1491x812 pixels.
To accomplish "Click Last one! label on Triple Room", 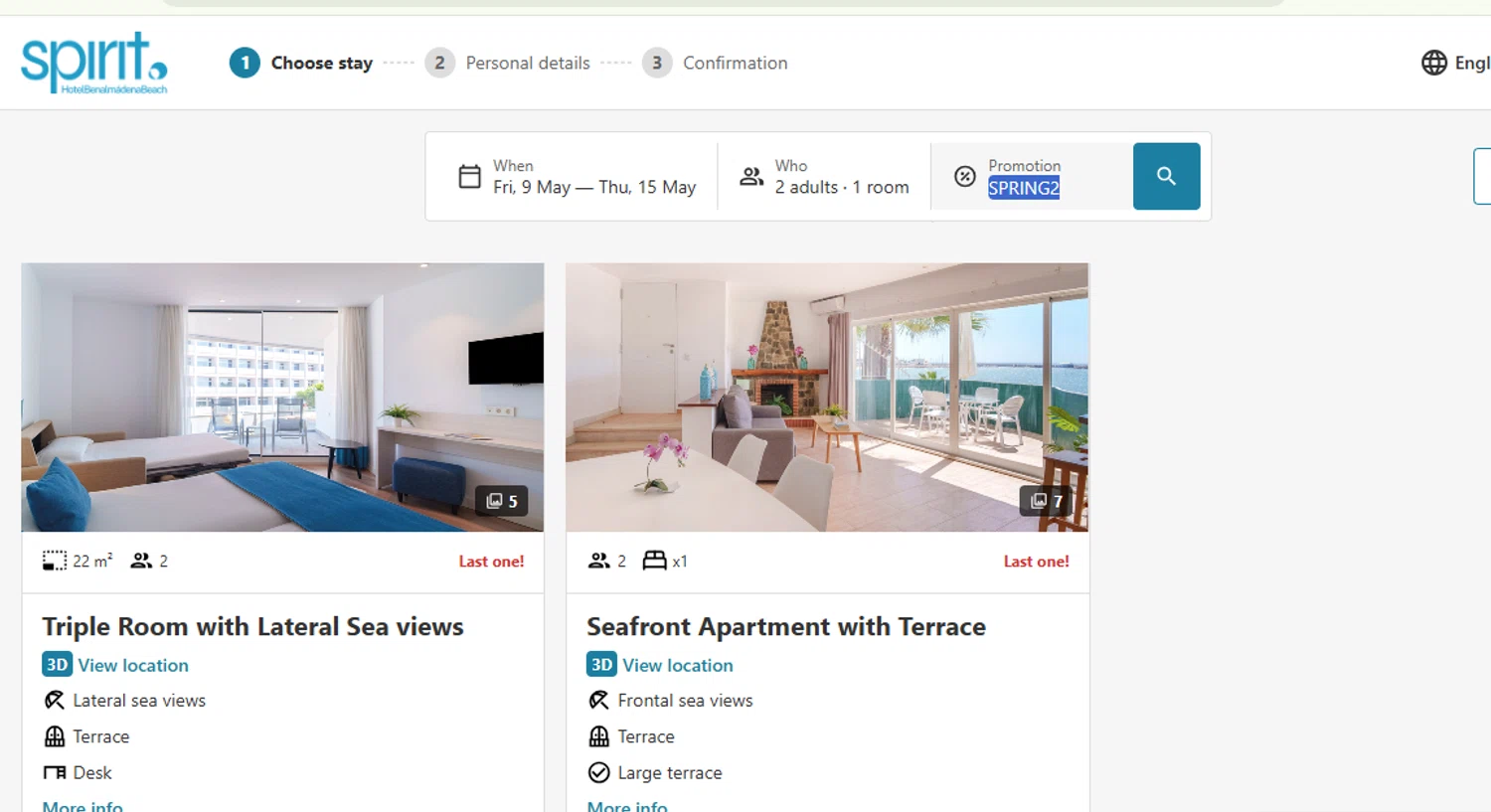I will [491, 562].
